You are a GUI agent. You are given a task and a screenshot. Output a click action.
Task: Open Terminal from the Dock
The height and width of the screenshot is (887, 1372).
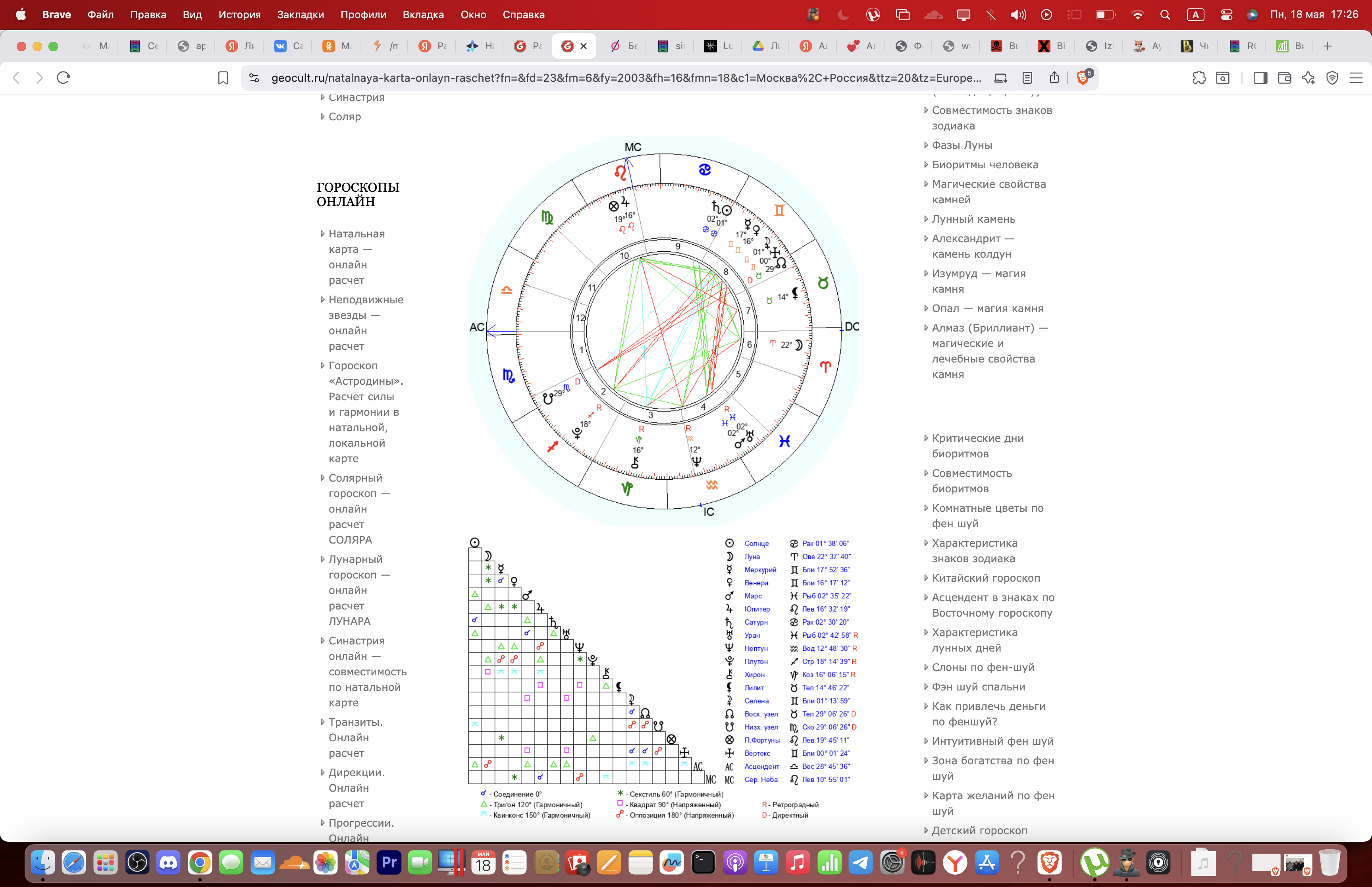(703, 862)
